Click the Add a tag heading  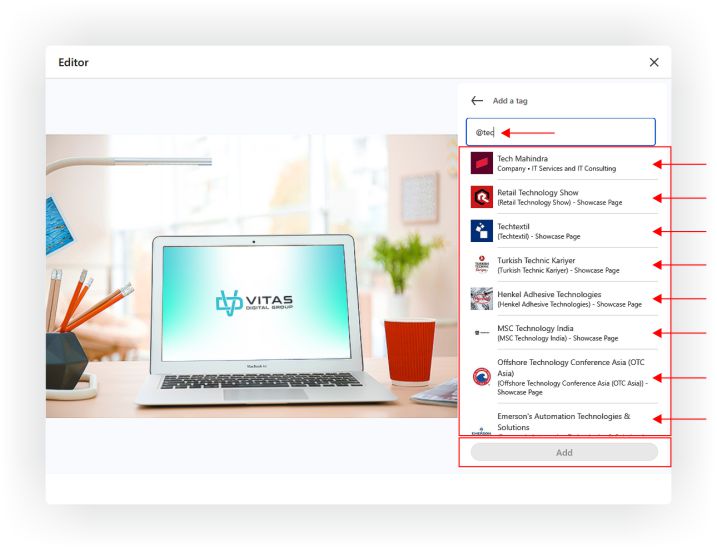510,101
